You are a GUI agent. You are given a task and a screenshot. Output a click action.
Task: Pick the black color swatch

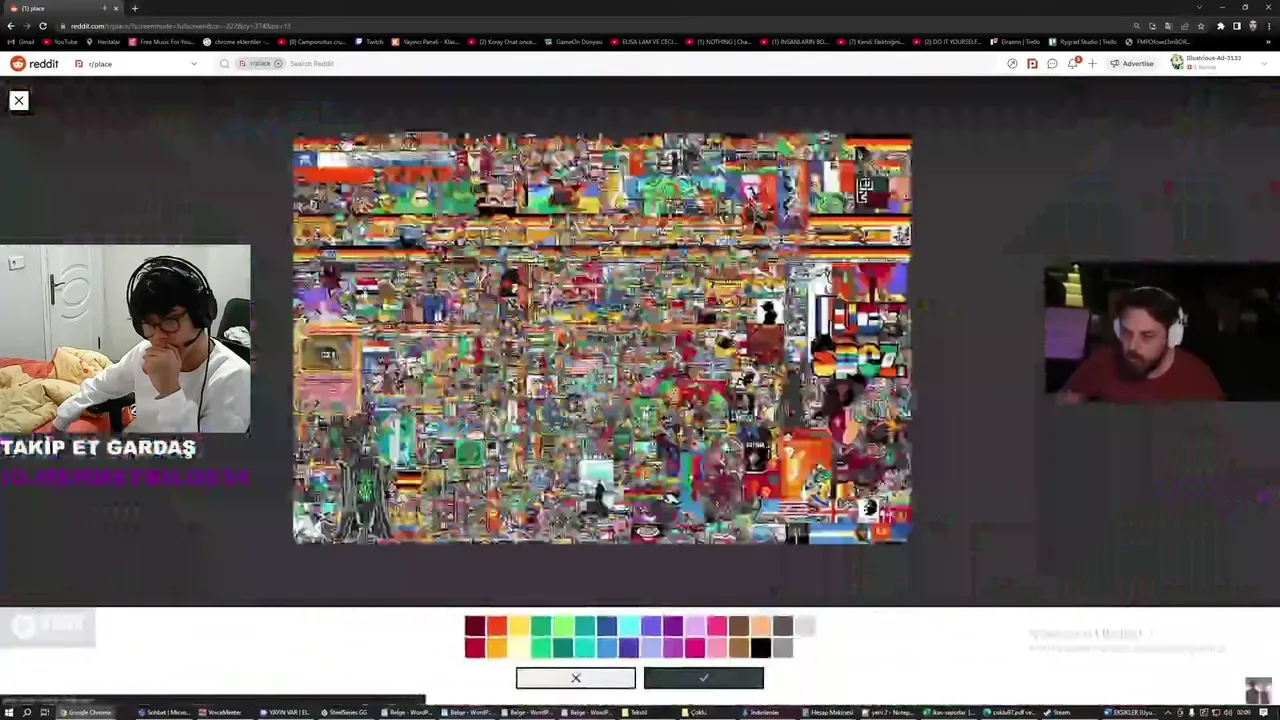[760, 648]
